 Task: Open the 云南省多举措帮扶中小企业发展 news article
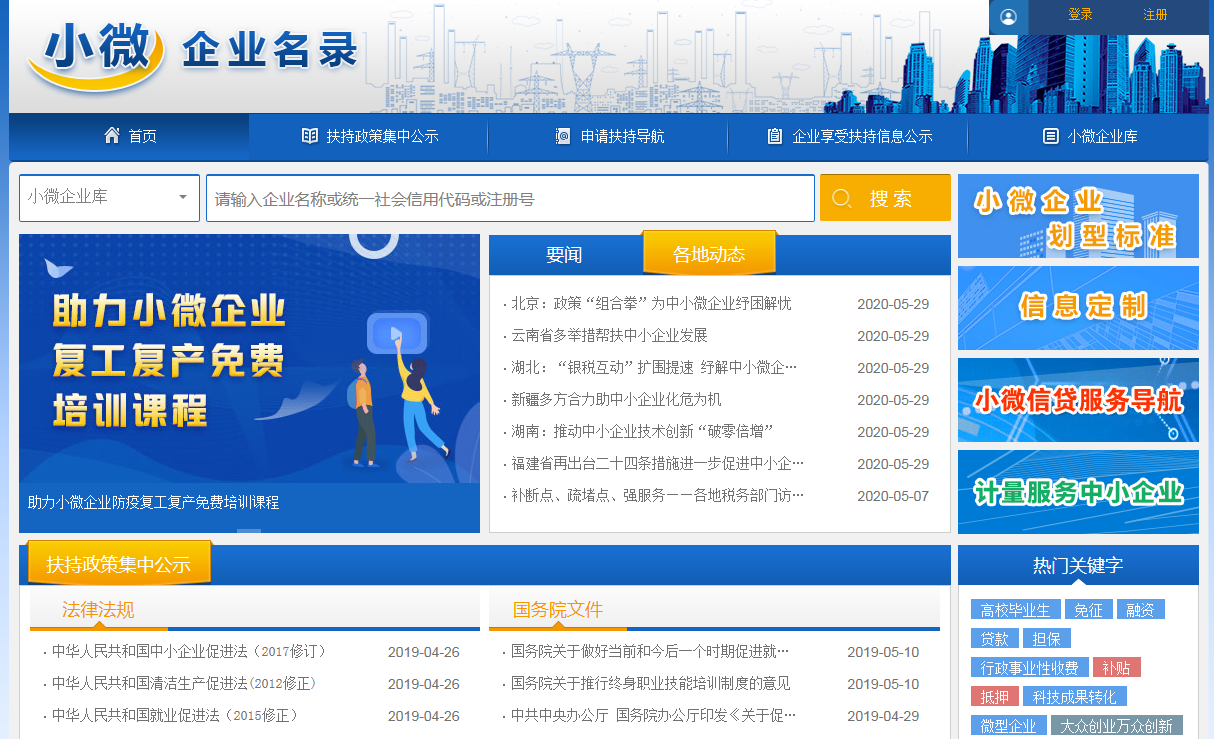(x=609, y=335)
